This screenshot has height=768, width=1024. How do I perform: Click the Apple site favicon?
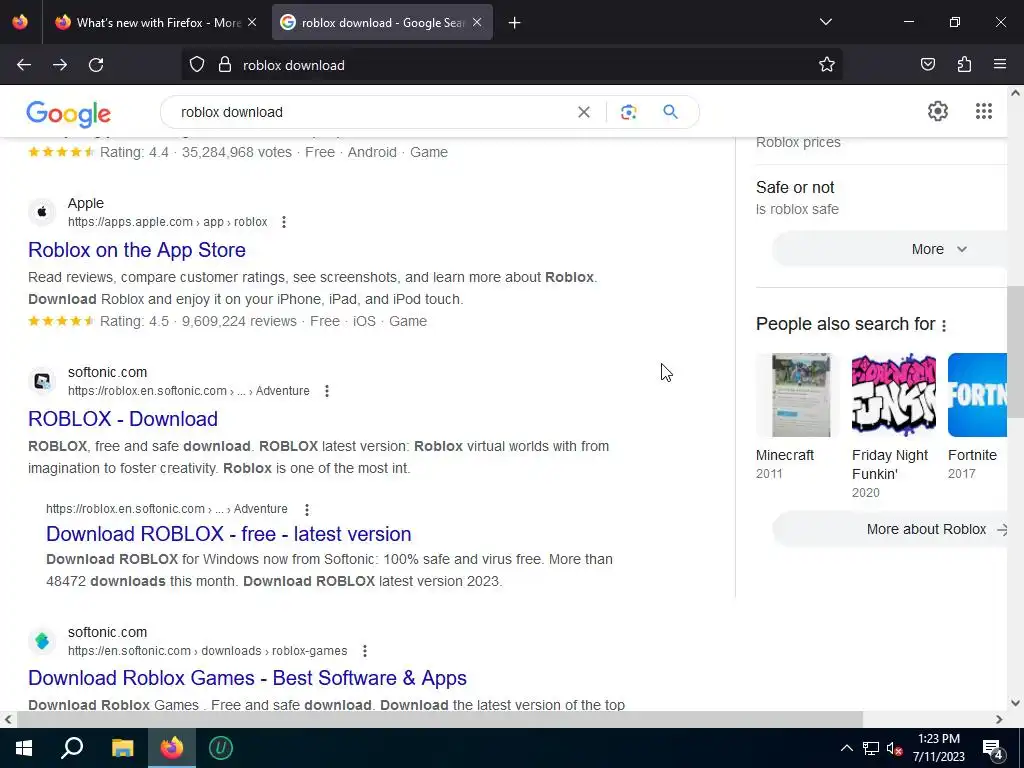click(x=42, y=212)
